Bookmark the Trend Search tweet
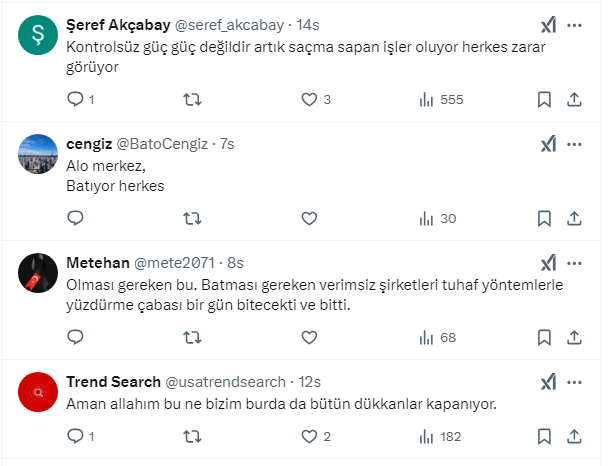This screenshot has height=466, width=612. [x=545, y=436]
